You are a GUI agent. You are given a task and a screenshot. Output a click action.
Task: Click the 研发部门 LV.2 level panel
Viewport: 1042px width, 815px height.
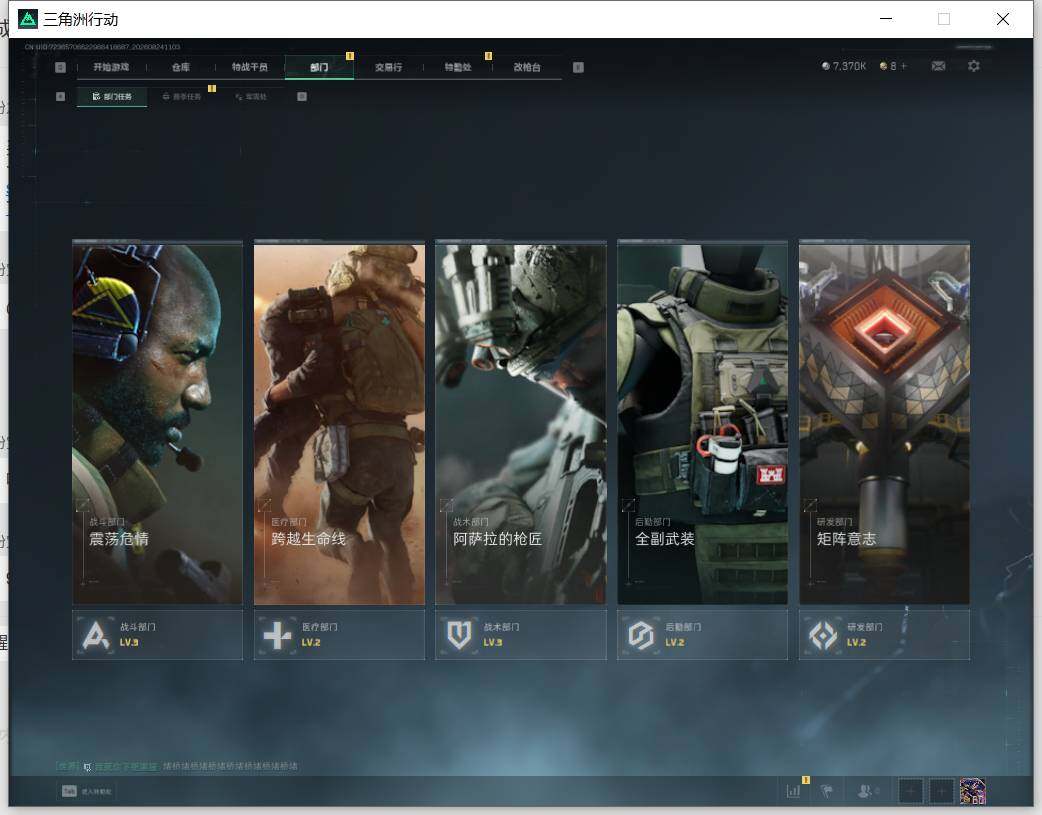(x=885, y=635)
